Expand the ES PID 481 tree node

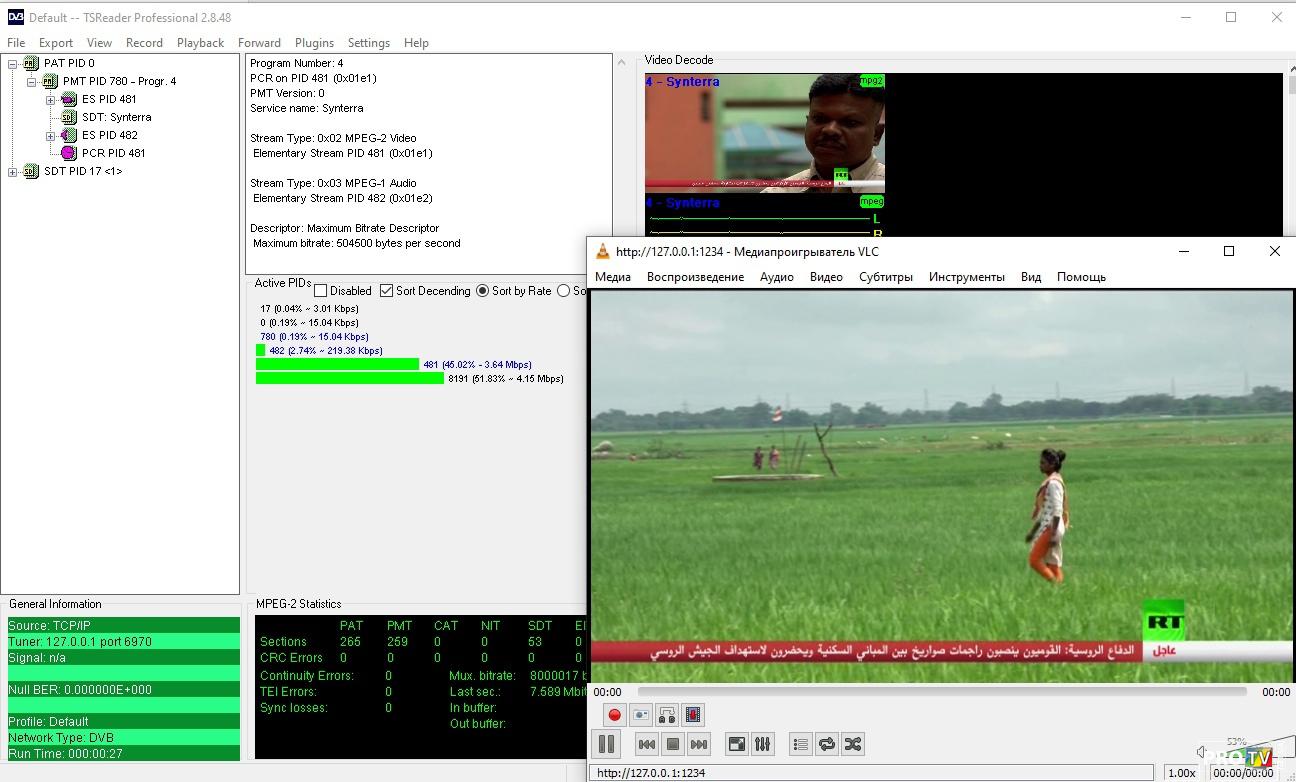[50, 99]
